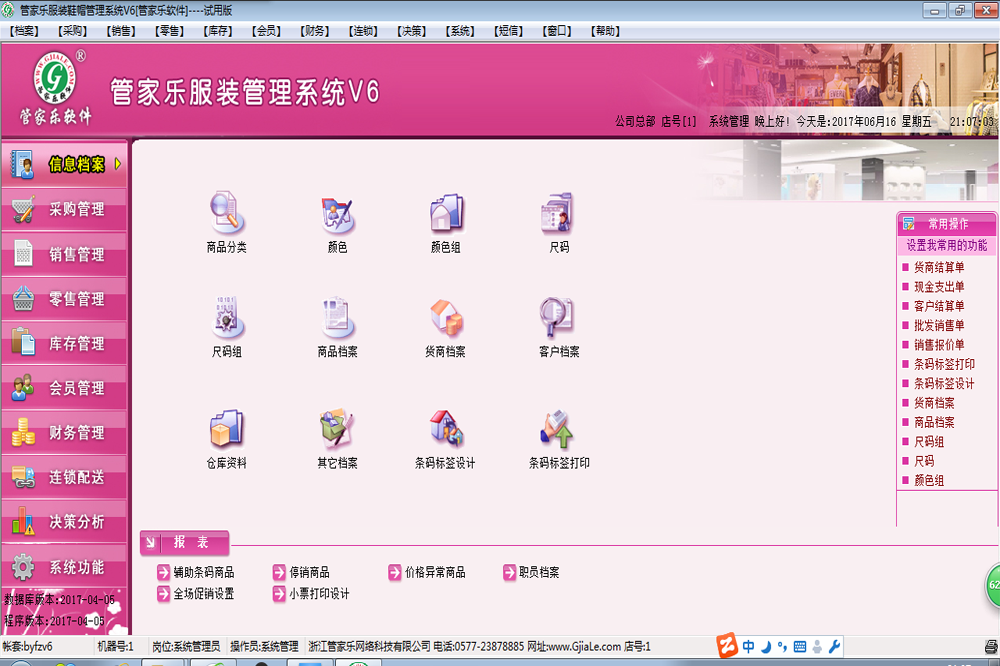Screen dimensions: 1000x666
Task: Open the 尺码组 module icon
Action: (226, 327)
